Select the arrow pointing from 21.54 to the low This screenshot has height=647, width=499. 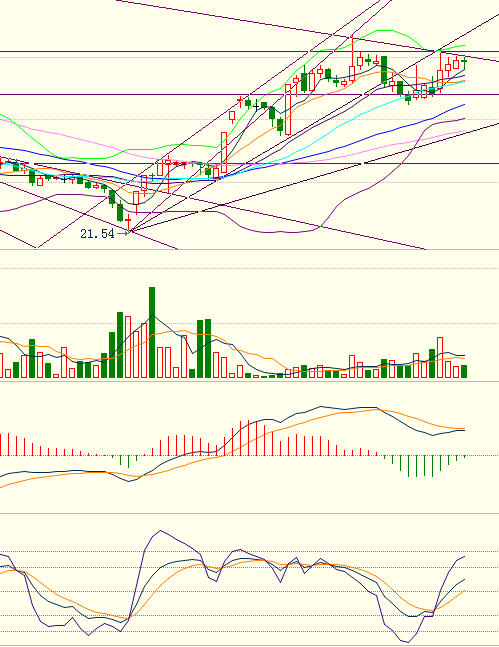point(123,234)
